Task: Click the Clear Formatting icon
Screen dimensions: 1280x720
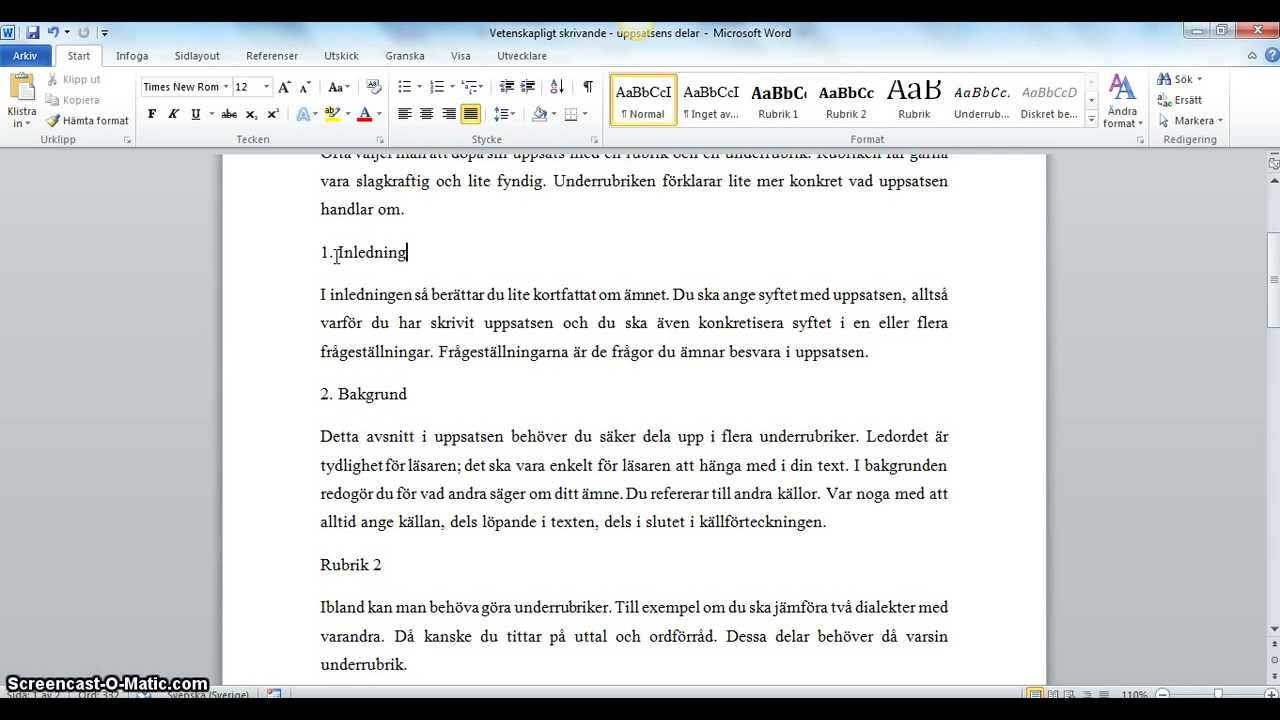Action: click(374, 87)
